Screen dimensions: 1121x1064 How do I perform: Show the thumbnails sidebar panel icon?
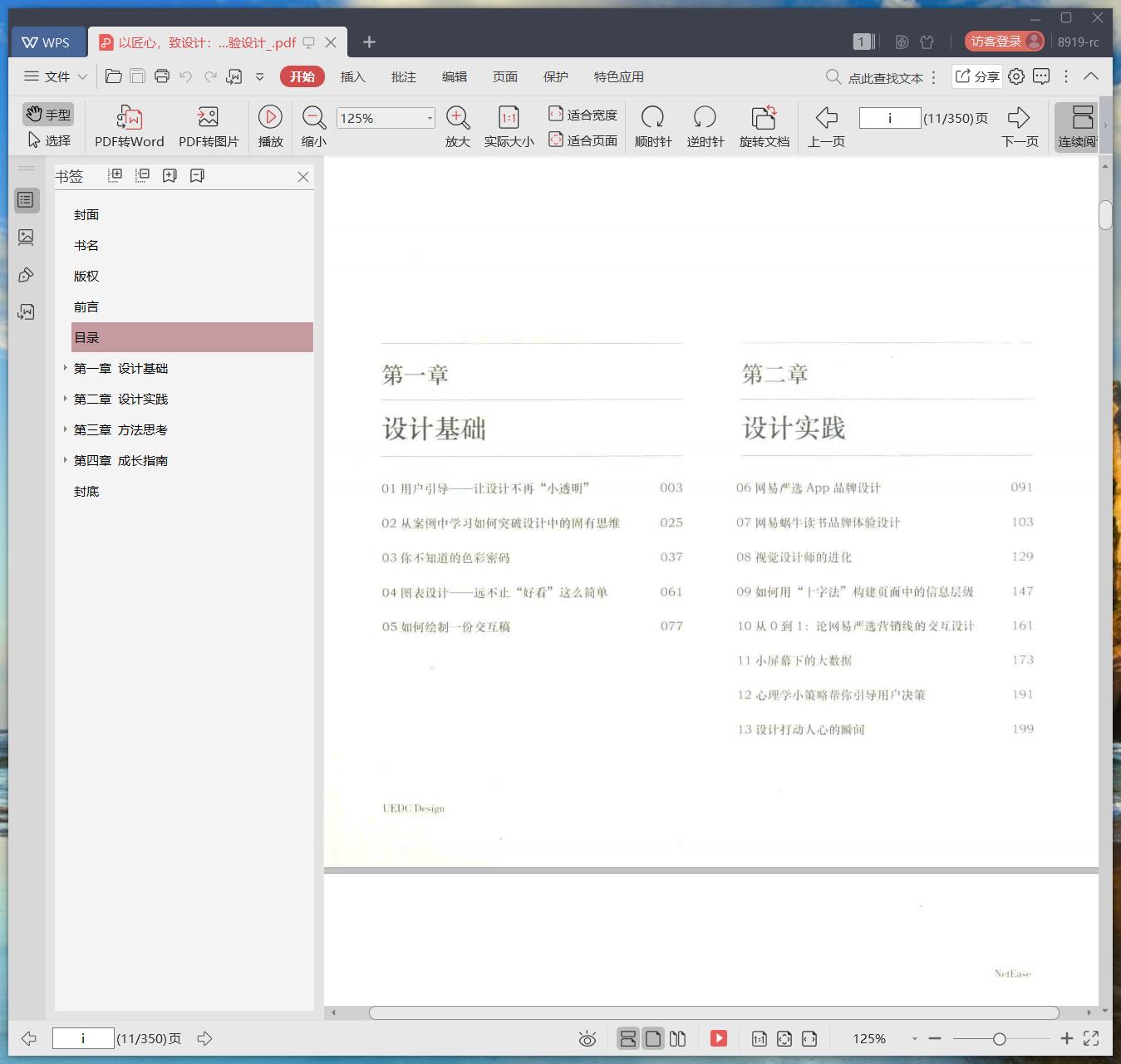click(x=27, y=238)
